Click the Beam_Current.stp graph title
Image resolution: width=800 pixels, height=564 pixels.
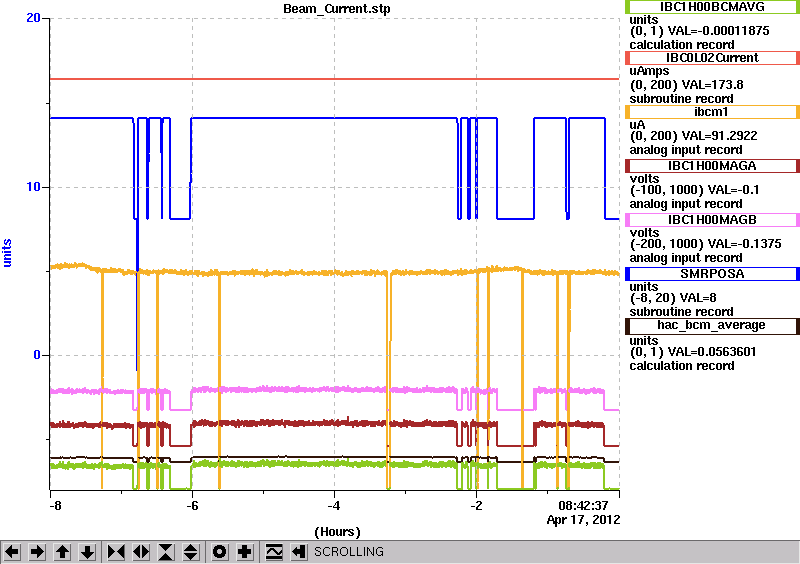[x=337, y=9]
